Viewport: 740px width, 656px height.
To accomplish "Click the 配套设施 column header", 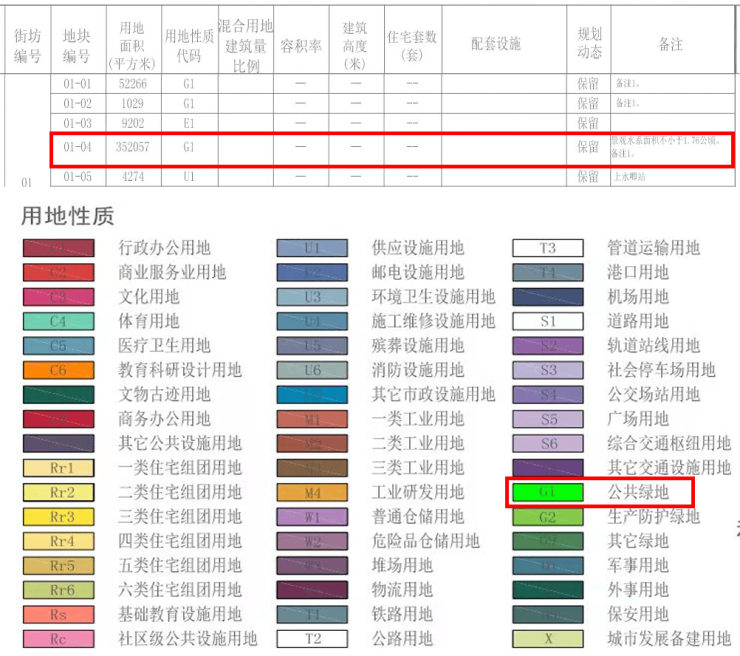I will tap(496, 45).
